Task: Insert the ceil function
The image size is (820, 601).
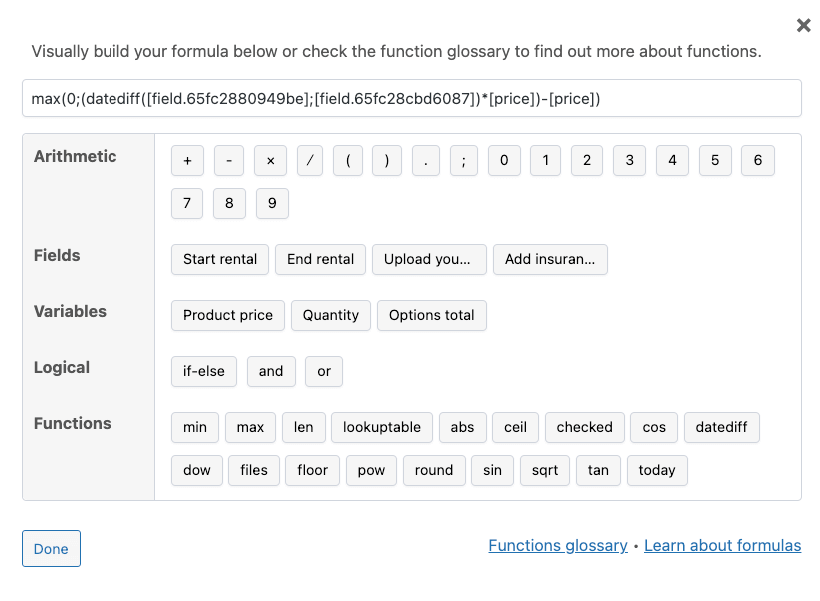Action: point(515,427)
